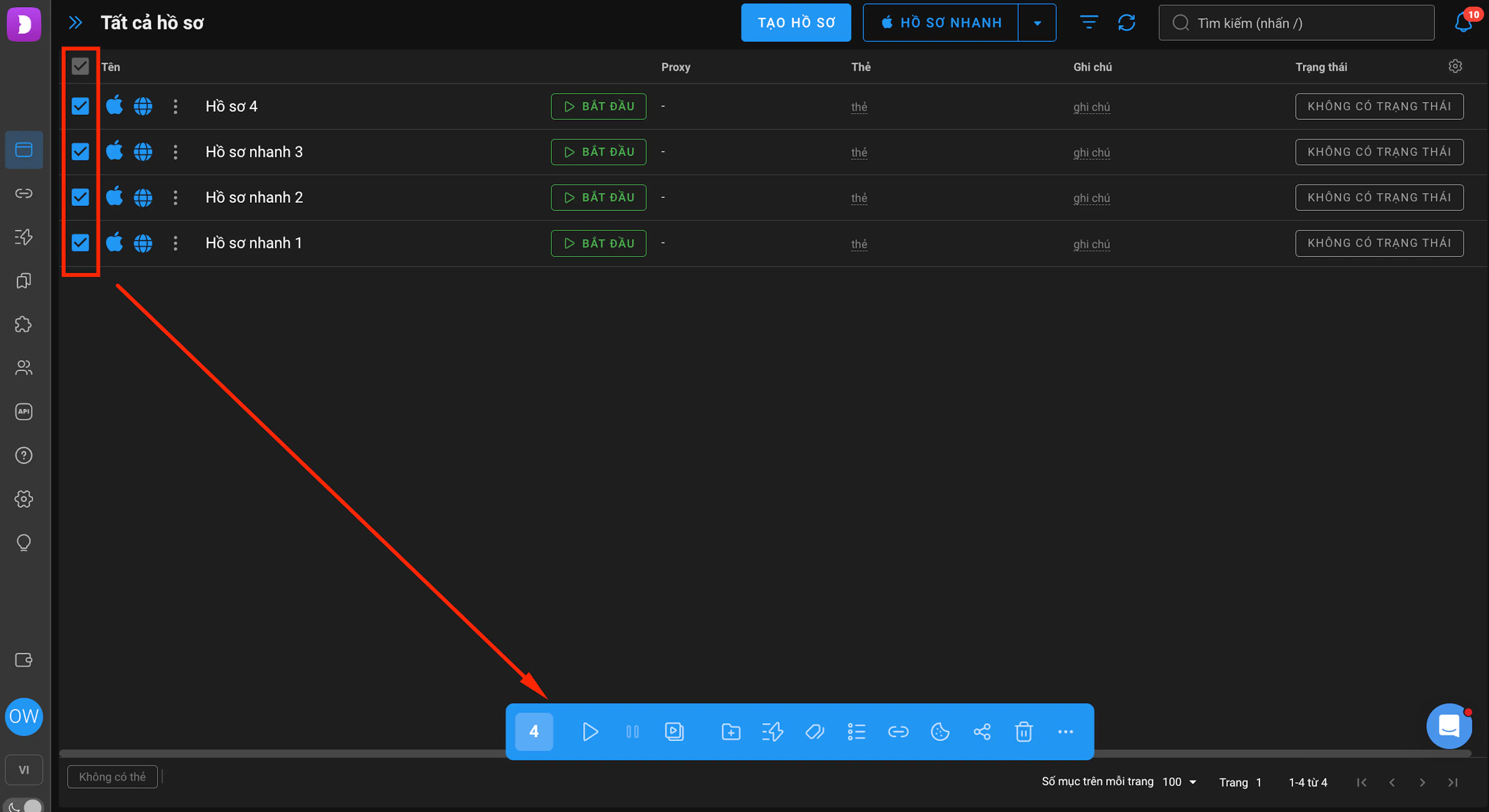Click the tag icon in bulk action bar
Screen dimensions: 1489x812
click(x=814, y=732)
